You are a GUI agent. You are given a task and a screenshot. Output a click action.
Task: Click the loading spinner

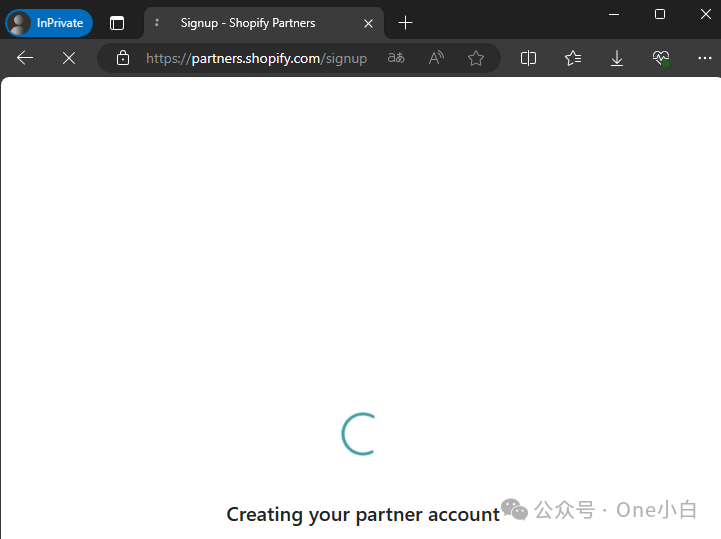pyautogui.click(x=360, y=434)
